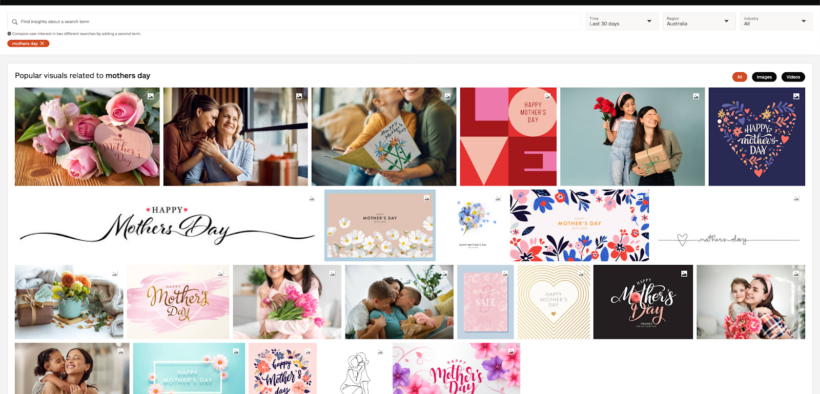Open the heart line art mothers day image
The image size is (820, 394).
coord(728,225)
